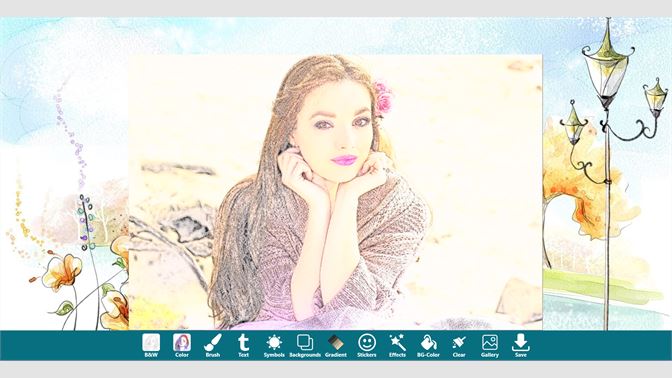This screenshot has height=378, width=672.
Task: Apply the B&W sketch filter
Action: coord(151,345)
